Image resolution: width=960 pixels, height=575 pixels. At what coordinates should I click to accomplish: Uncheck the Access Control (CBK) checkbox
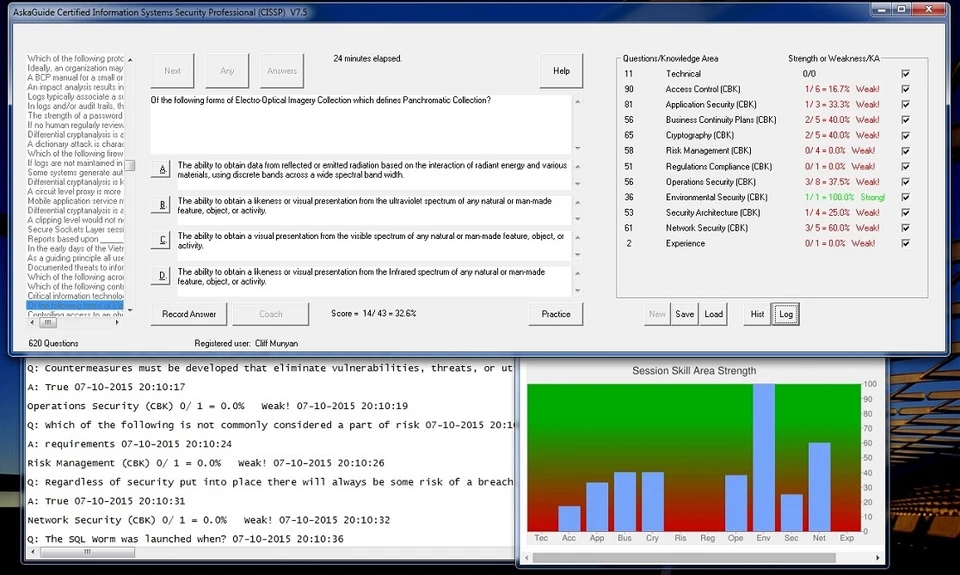pyautogui.click(x=906, y=89)
